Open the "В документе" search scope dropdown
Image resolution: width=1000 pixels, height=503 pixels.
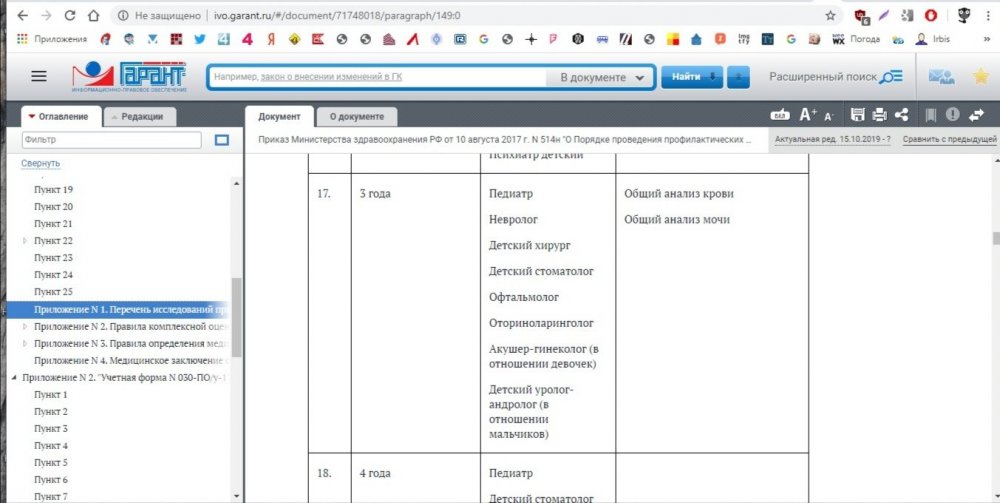pyautogui.click(x=602, y=78)
